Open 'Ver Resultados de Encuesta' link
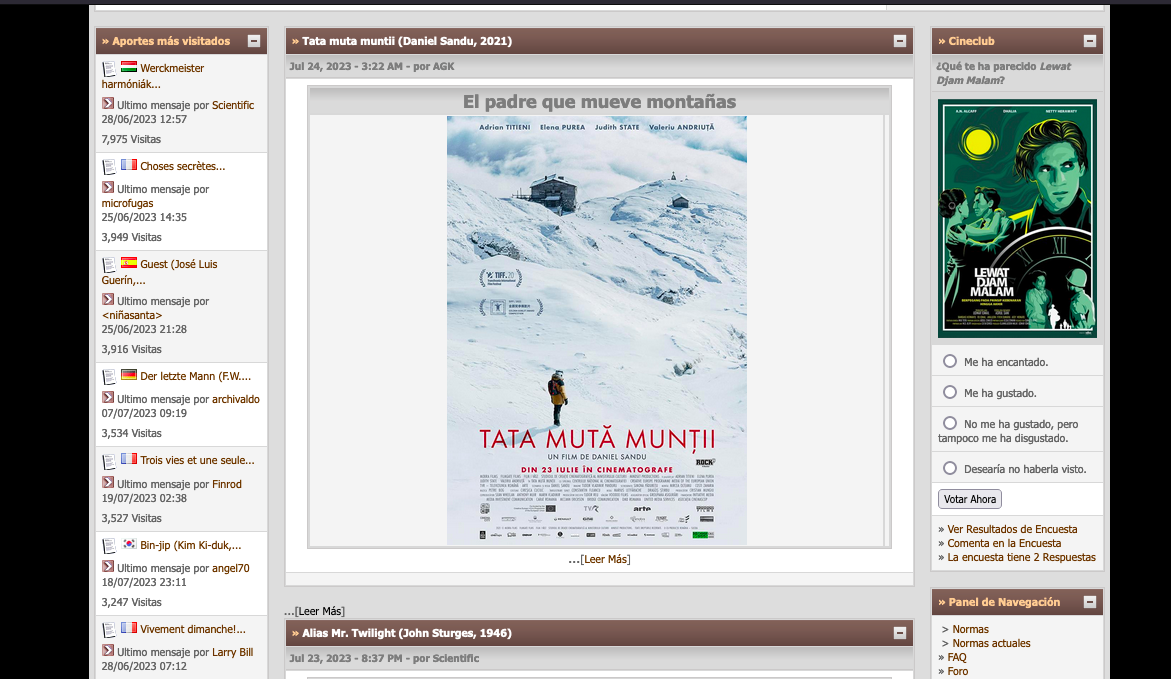 [1012, 529]
